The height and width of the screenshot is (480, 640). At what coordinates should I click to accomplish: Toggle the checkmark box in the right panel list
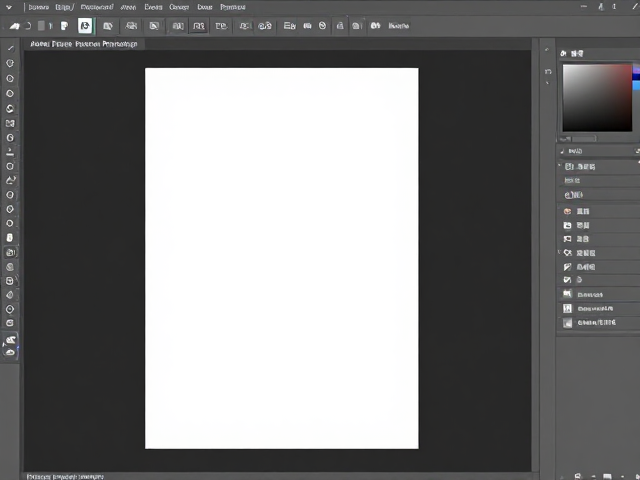(567, 280)
